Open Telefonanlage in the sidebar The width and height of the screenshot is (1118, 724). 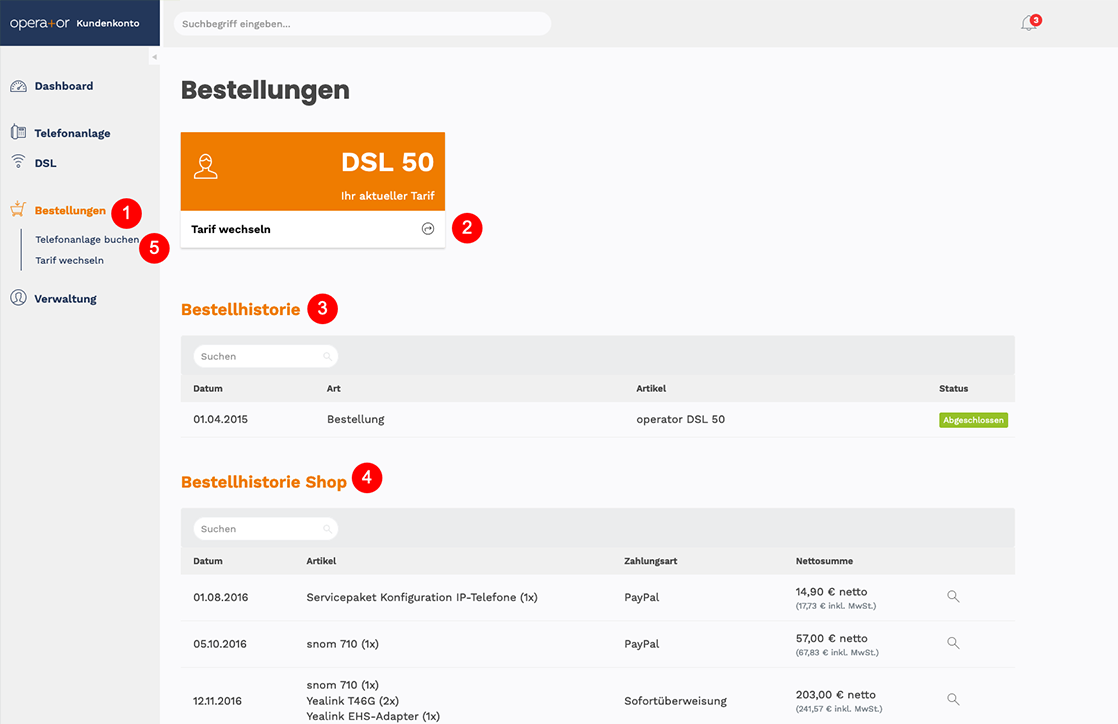72,133
